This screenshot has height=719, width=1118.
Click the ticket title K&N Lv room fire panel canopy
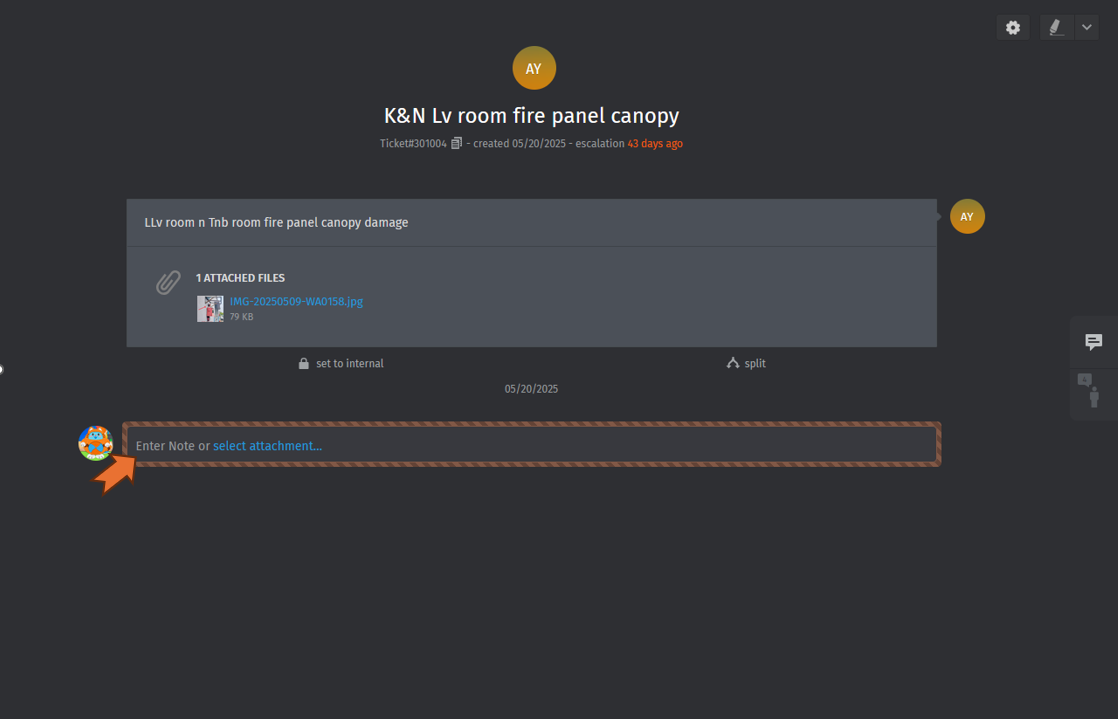tap(531, 116)
